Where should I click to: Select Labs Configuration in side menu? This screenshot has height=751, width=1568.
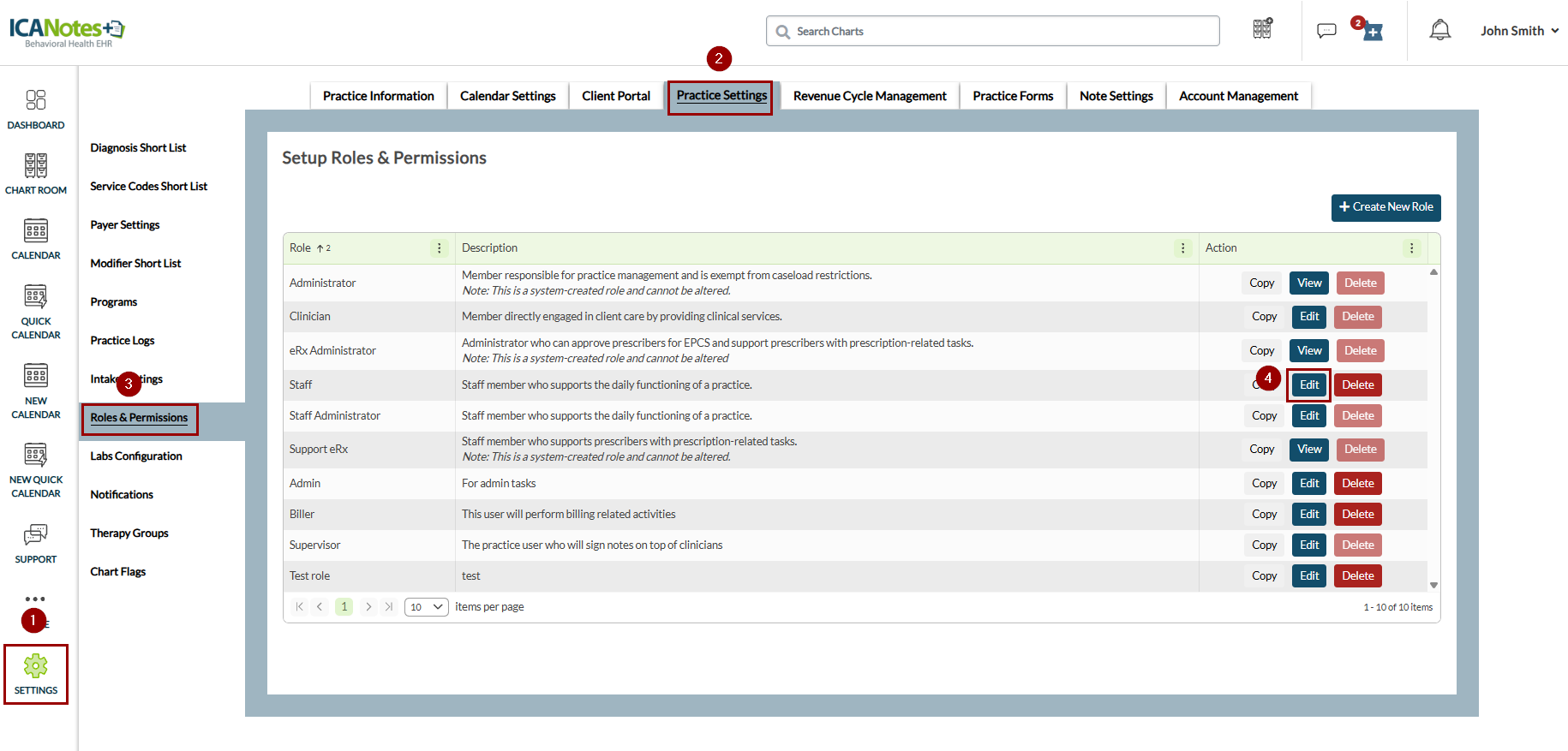136,456
